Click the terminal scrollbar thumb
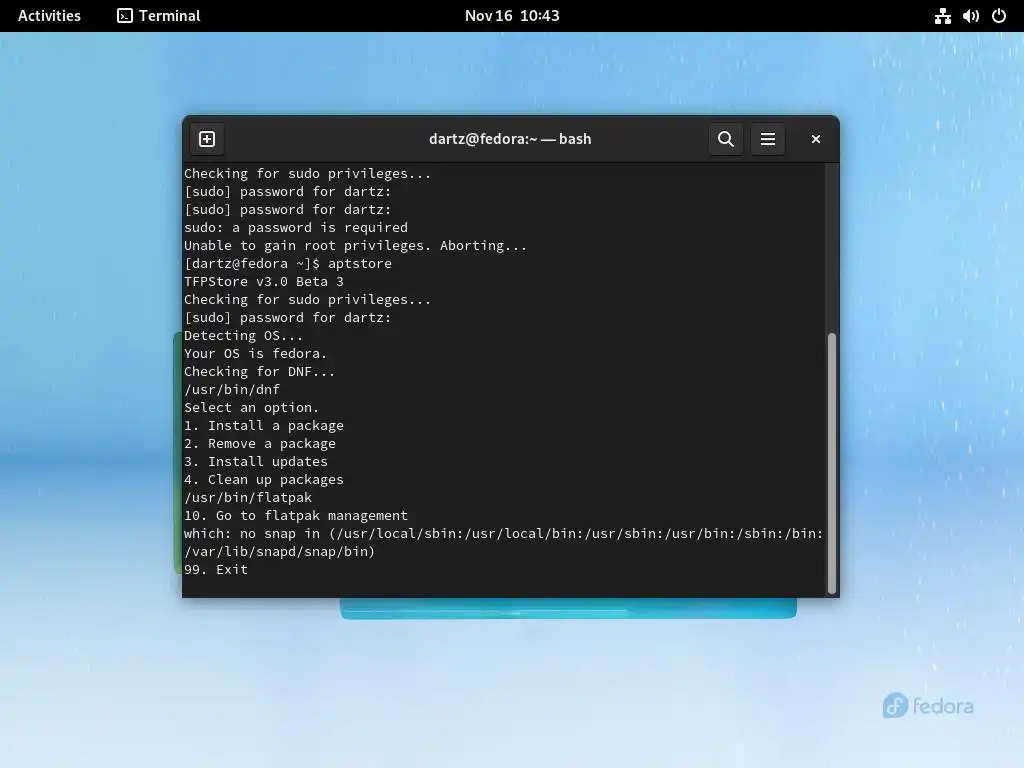Image resolution: width=1024 pixels, height=768 pixels. point(831,463)
